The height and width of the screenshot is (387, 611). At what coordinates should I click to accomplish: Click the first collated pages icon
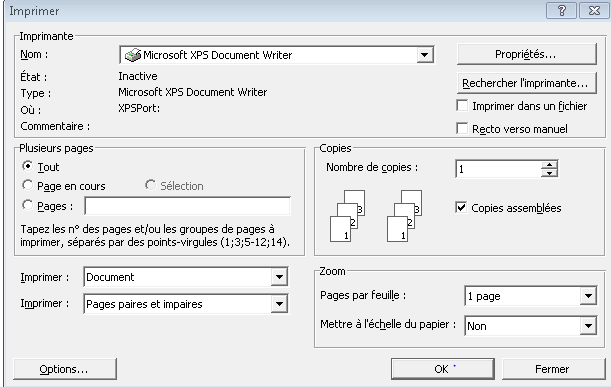pyautogui.click(x=347, y=216)
